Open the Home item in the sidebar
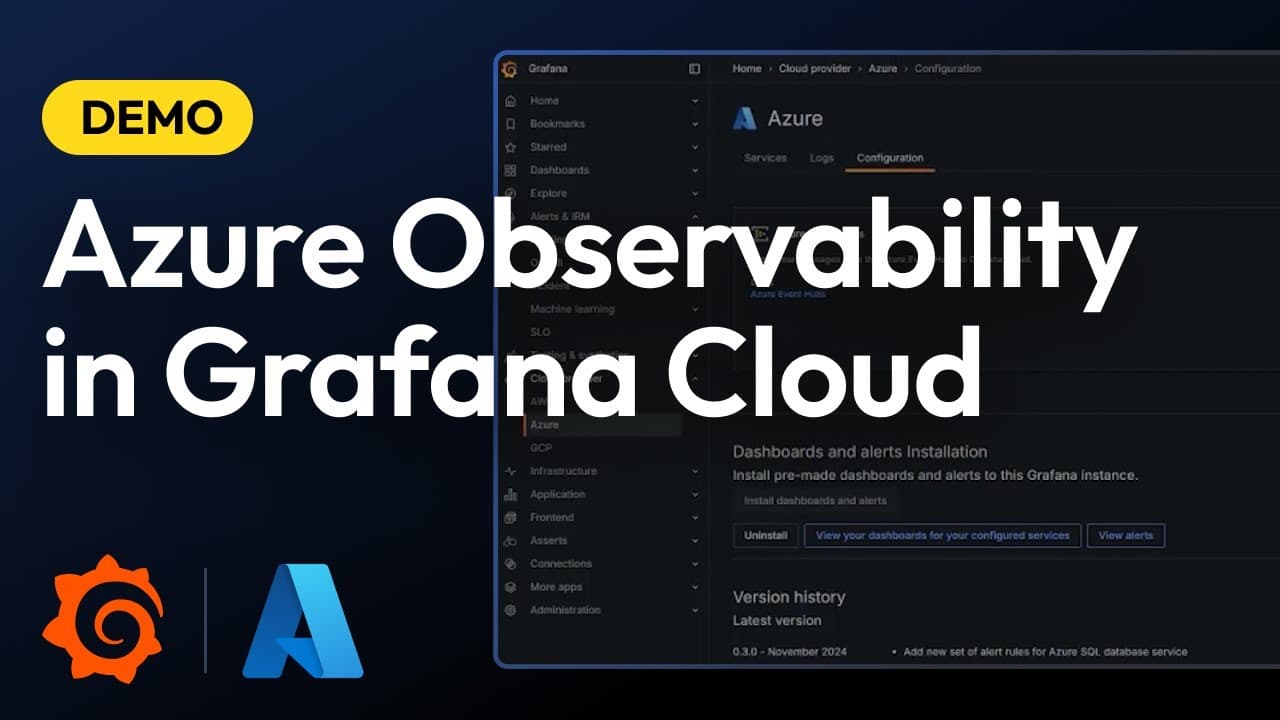The image size is (1280, 720). click(544, 101)
